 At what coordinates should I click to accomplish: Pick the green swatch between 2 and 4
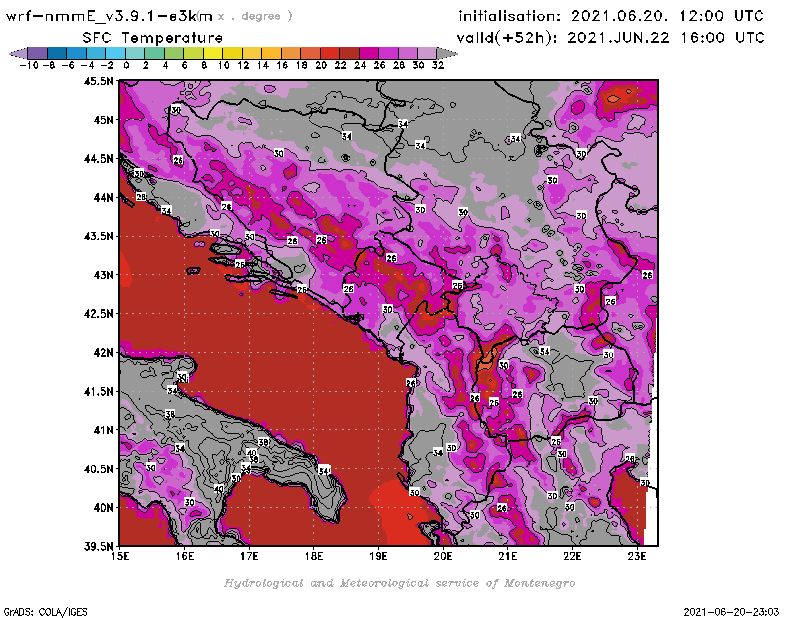(155, 53)
